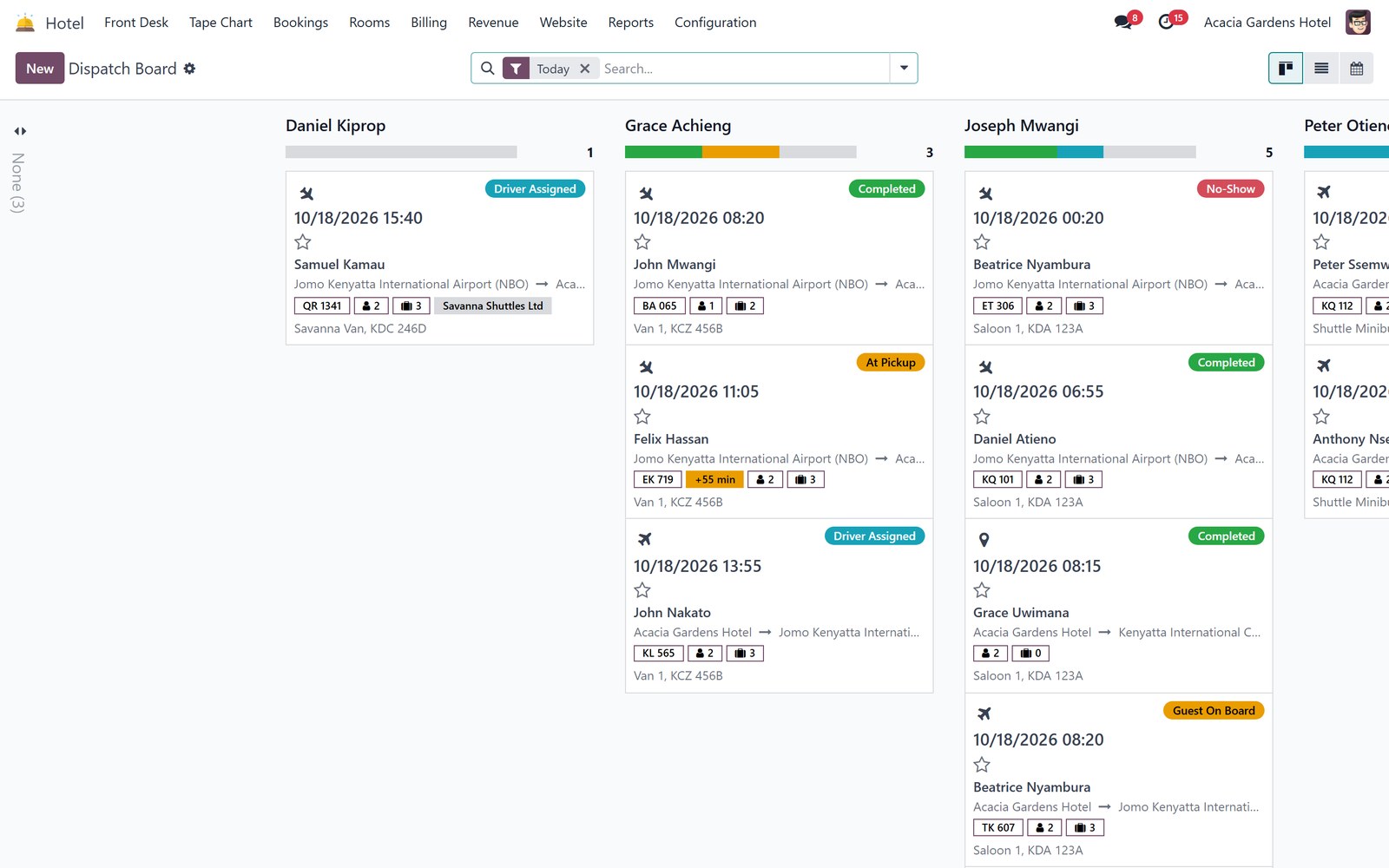Click green segment of Grace Achieng progress bar
Image resolution: width=1389 pixels, height=868 pixels.
coord(663,152)
